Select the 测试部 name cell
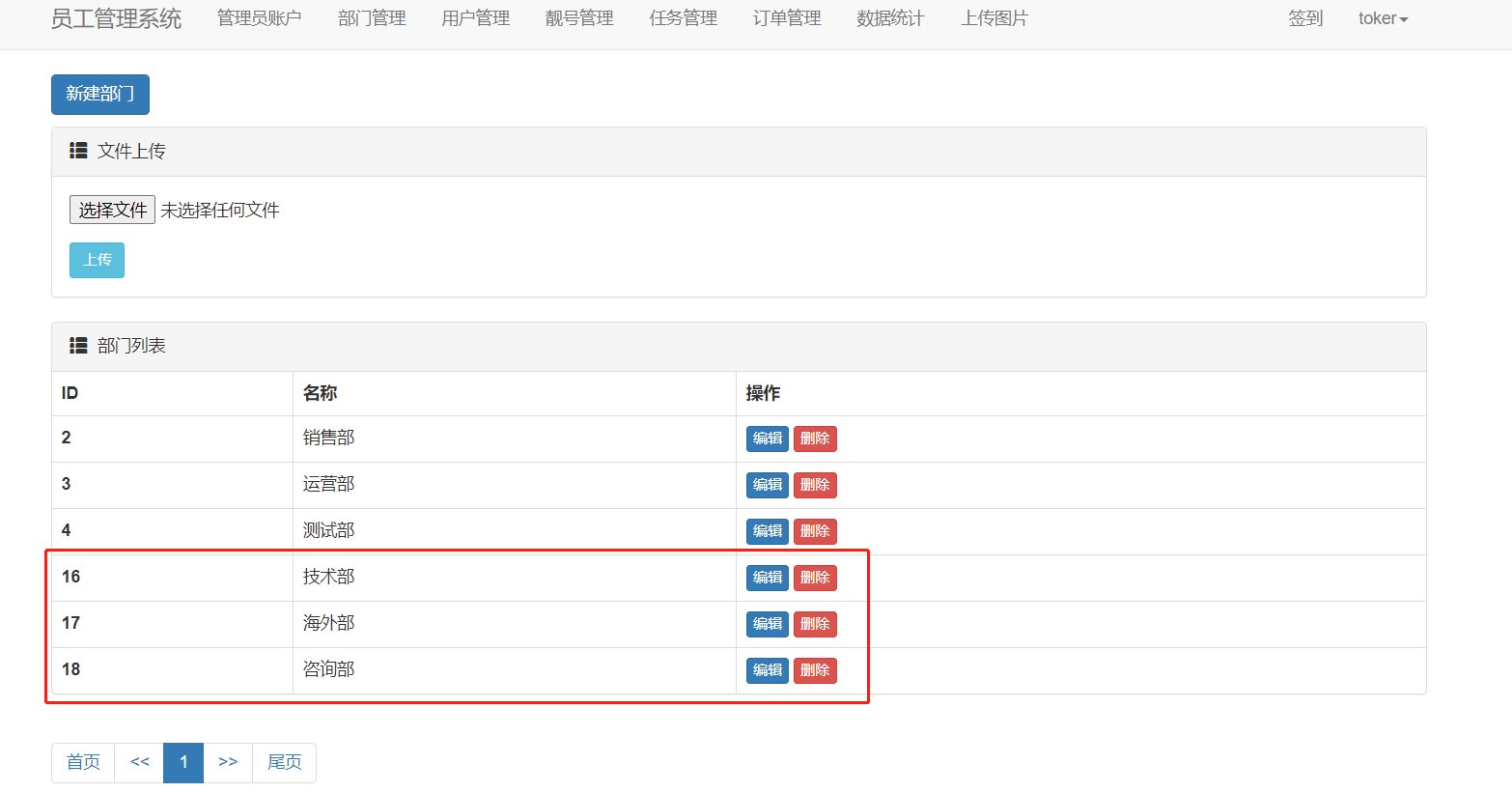The image size is (1512, 793). pyautogui.click(x=515, y=531)
